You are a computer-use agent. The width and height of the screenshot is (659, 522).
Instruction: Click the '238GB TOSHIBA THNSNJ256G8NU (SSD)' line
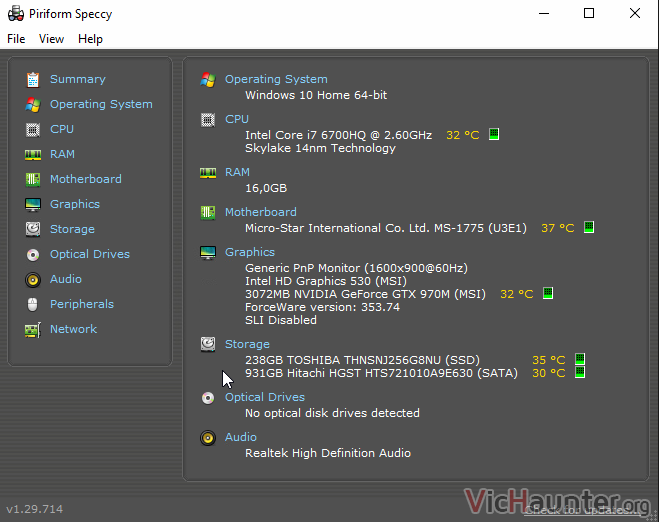[x=362, y=360]
